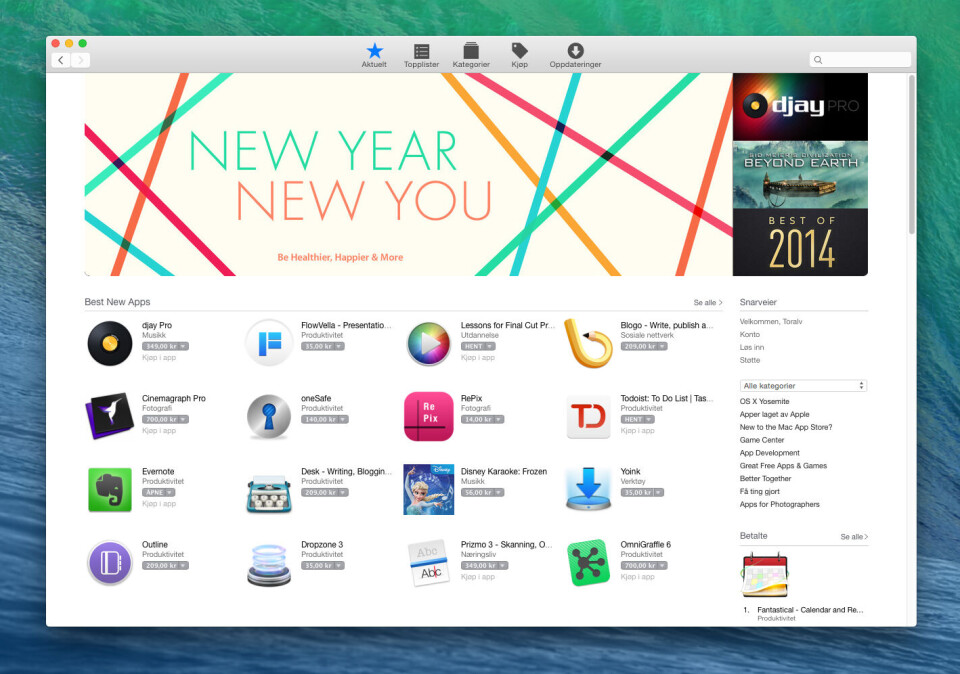The width and height of the screenshot is (960, 674).
Task: Open Fantastical - Calendar and Re... title
Action: [x=810, y=610]
